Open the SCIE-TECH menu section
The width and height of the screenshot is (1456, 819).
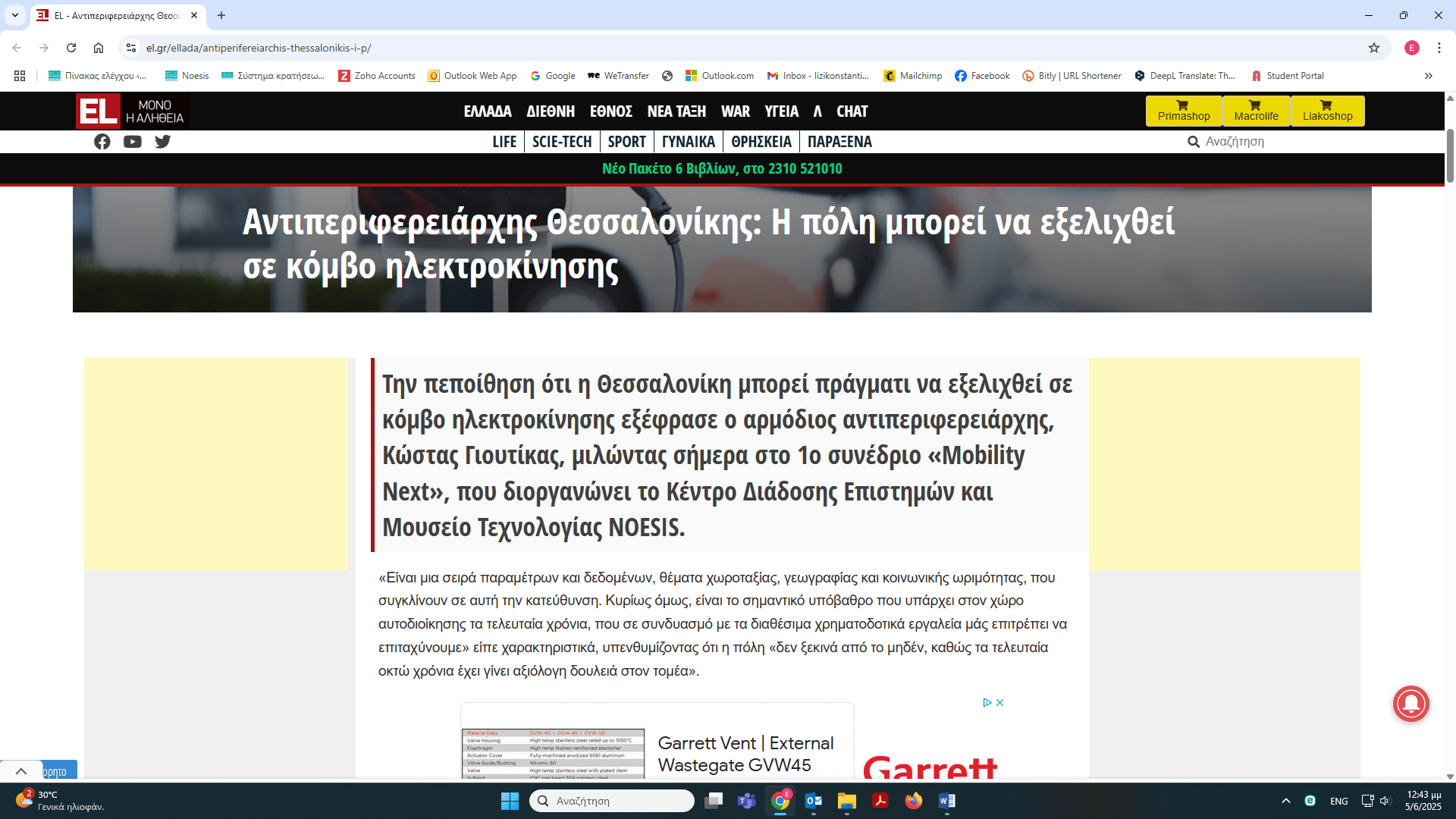562,142
